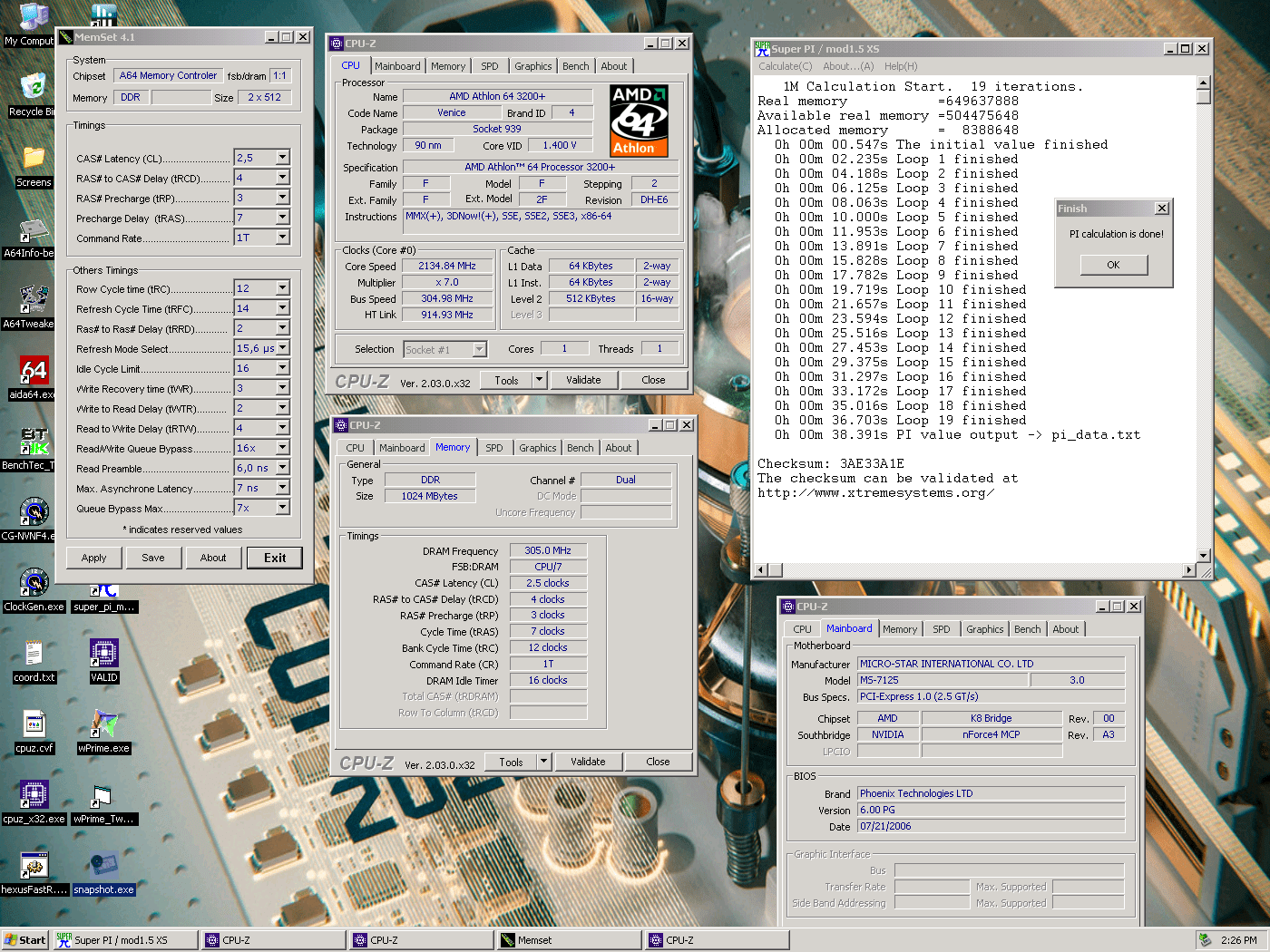The height and width of the screenshot is (952, 1270).
Task: Expand the Max. Asynchrone Latency dropdown
Action: tap(283, 488)
